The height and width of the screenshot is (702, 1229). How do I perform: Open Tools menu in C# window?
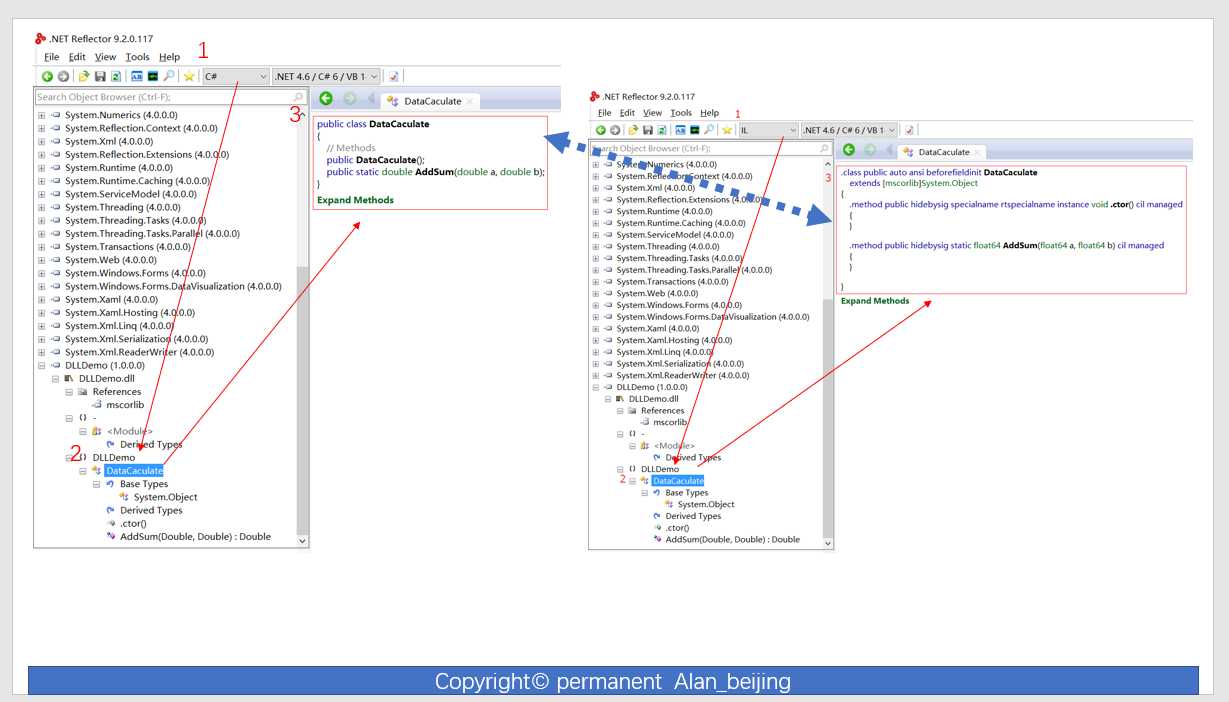pos(137,57)
